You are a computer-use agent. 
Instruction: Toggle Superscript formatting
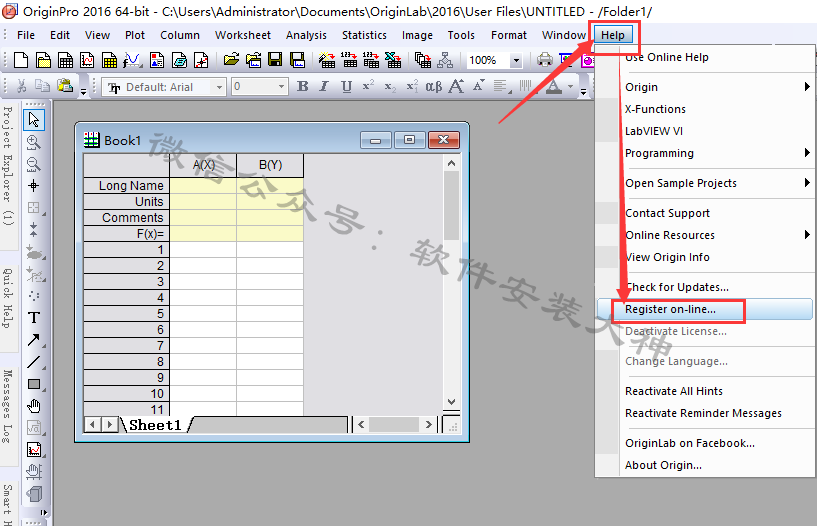tap(368, 86)
